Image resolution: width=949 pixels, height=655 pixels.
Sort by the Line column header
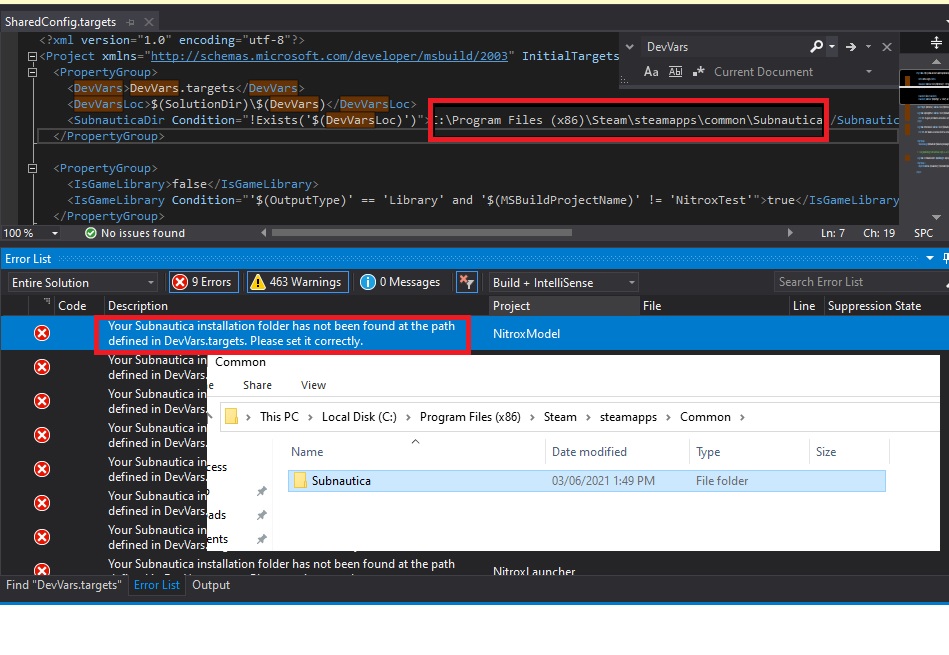click(804, 306)
